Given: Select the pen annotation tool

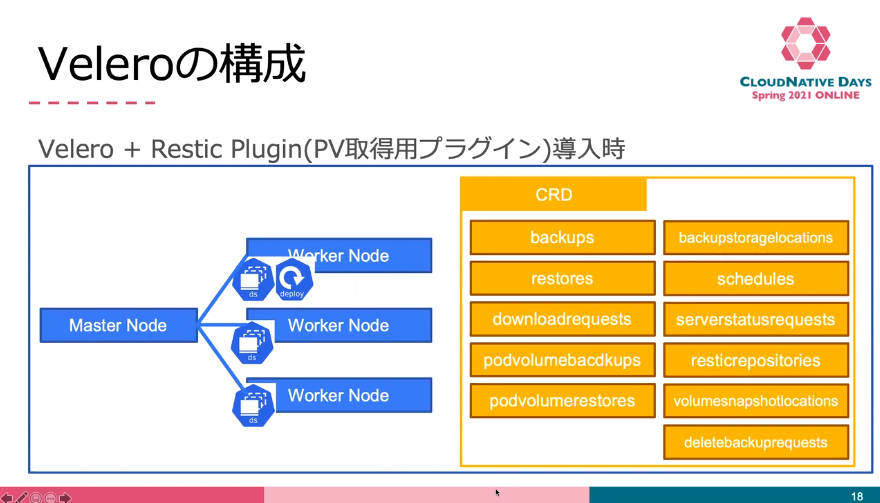Looking at the screenshot, I should [21, 497].
